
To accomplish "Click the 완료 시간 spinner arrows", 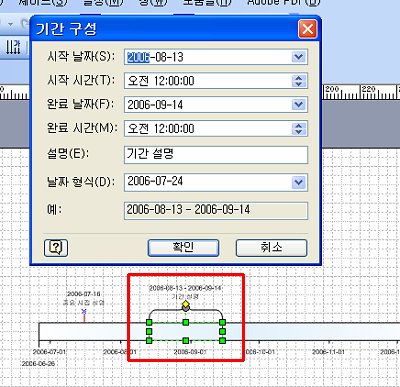I will click(x=299, y=129).
